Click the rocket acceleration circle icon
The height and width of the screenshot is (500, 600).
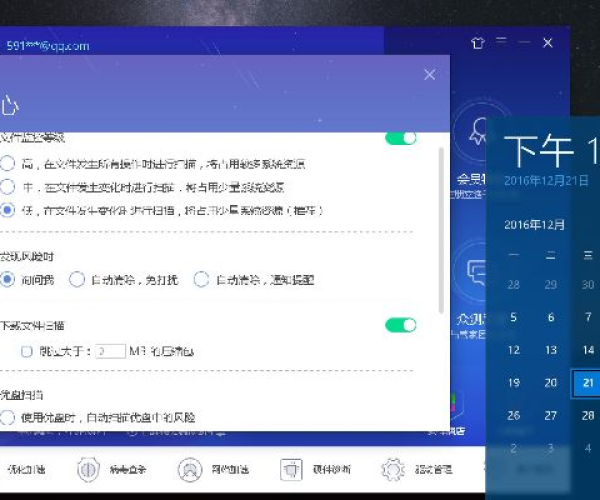tap(190, 469)
